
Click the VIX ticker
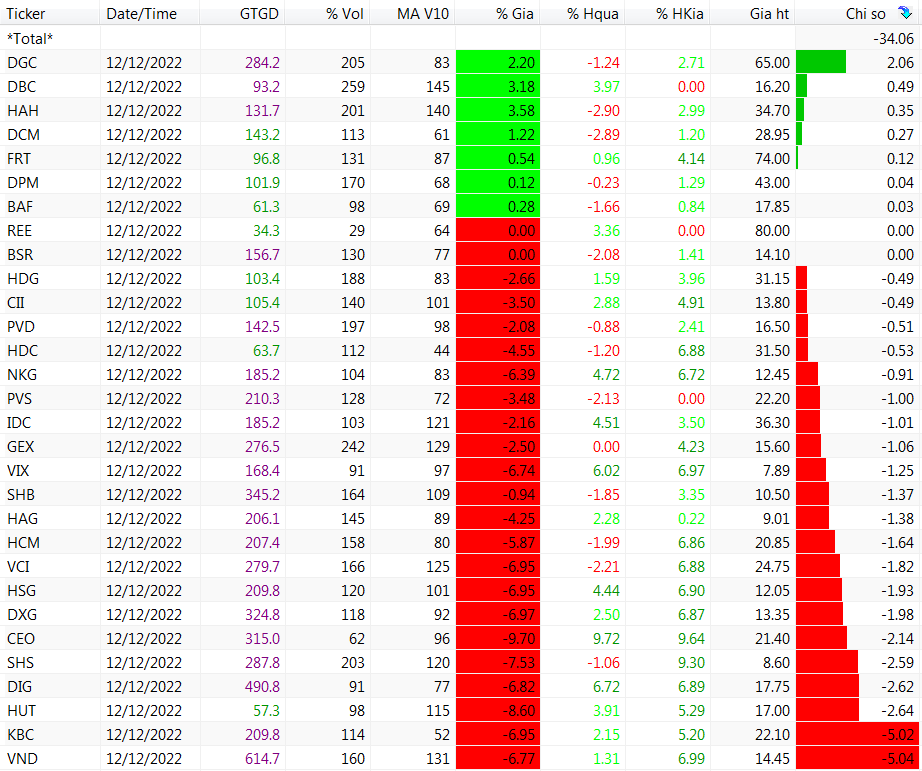(x=18, y=471)
